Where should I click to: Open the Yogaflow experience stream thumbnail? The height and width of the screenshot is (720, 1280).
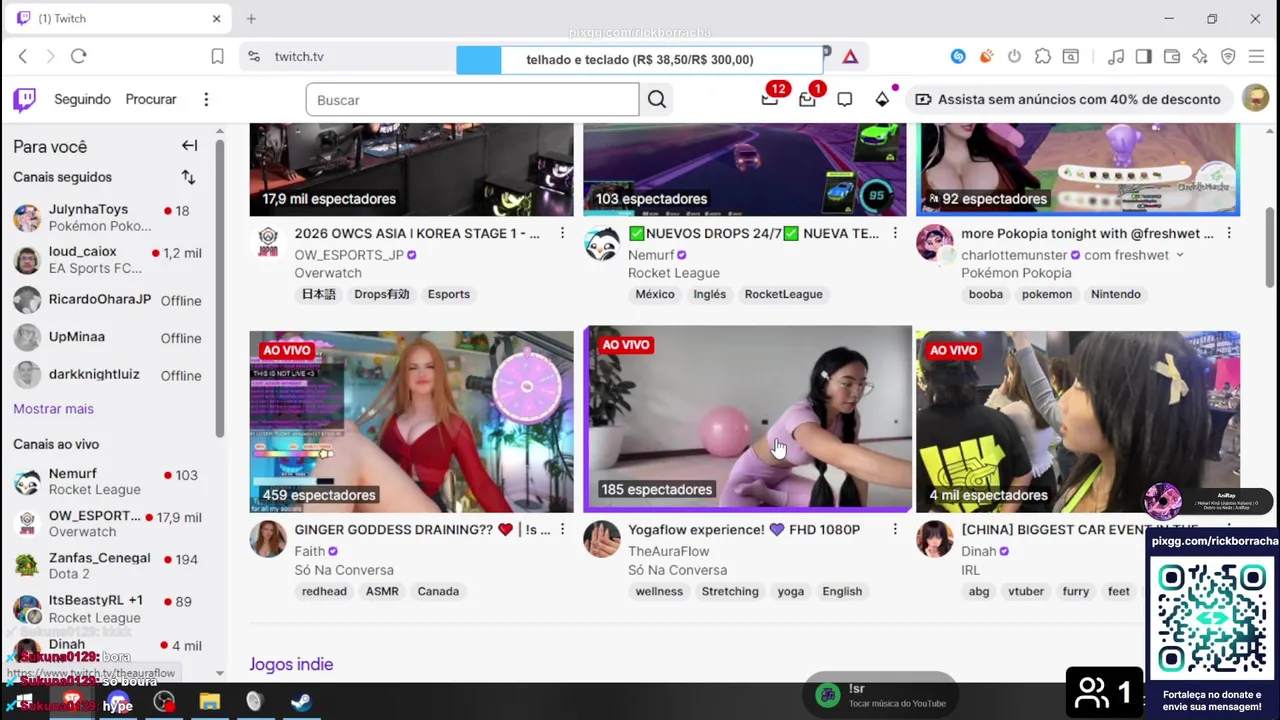(748, 418)
